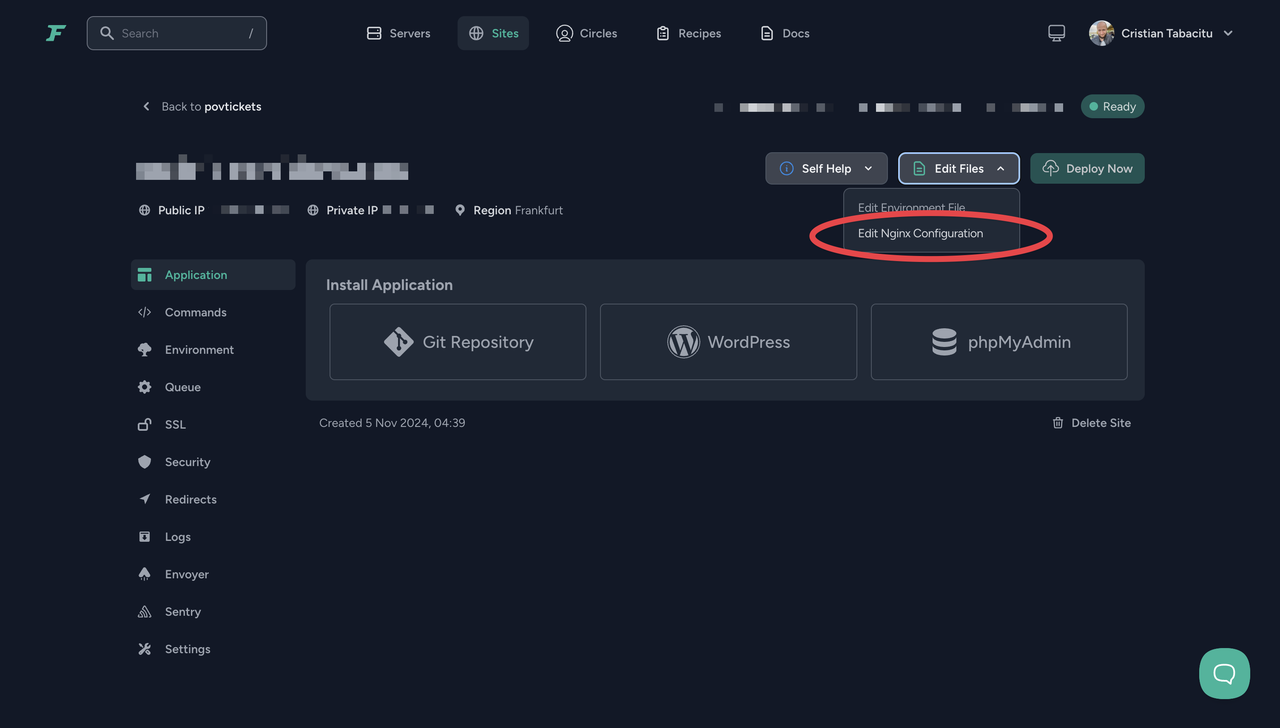This screenshot has height=728, width=1280.
Task: Install from Git Repository
Action: click(458, 342)
